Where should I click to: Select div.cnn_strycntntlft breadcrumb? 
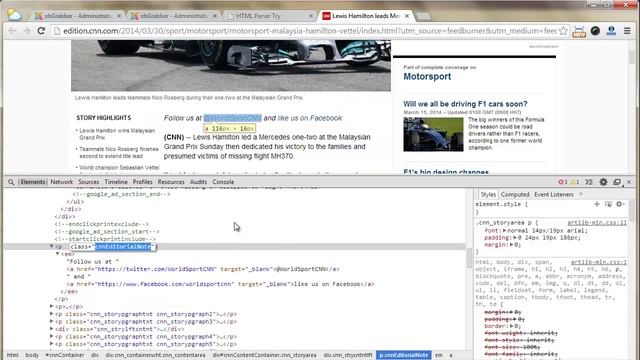[x=348, y=355]
